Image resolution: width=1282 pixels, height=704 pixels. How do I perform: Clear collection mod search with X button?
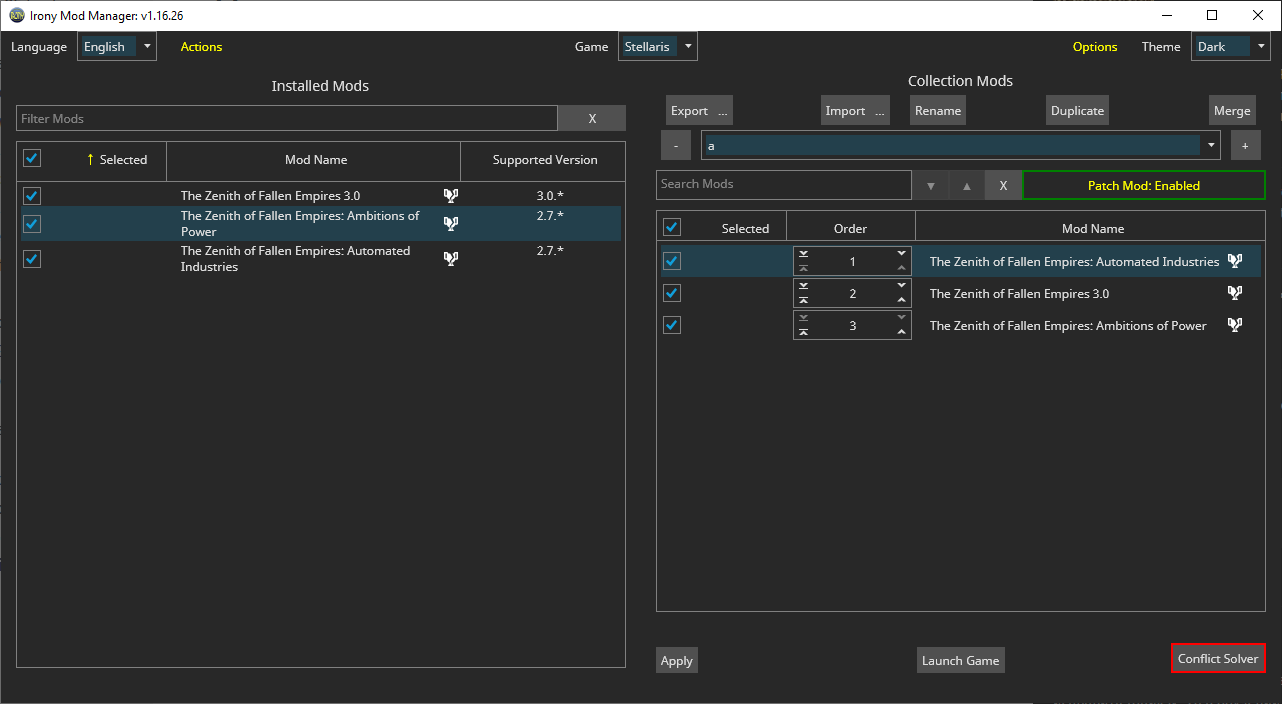(x=1003, y=185)
